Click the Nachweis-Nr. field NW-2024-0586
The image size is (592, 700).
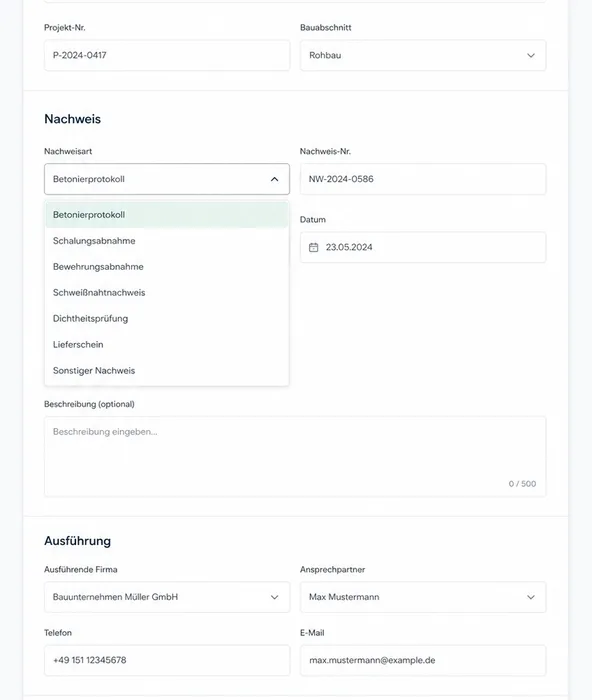423,179
